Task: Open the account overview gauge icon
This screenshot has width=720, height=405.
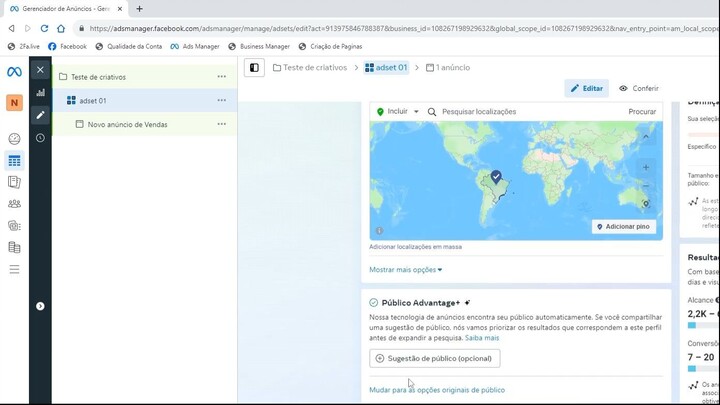Action: [x=14, y=139]
